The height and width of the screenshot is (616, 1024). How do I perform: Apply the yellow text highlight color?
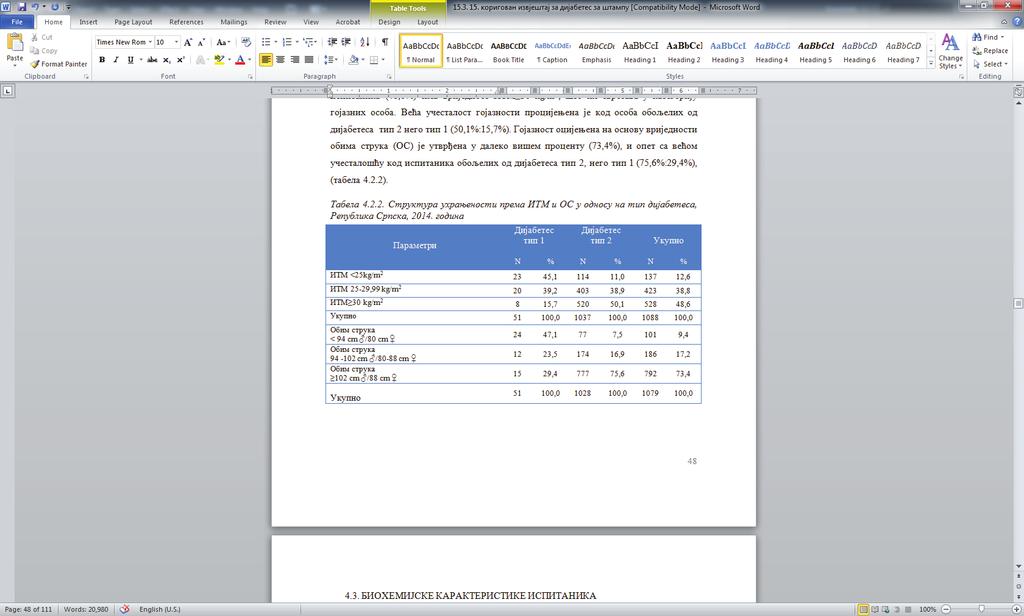coord(219,60)
